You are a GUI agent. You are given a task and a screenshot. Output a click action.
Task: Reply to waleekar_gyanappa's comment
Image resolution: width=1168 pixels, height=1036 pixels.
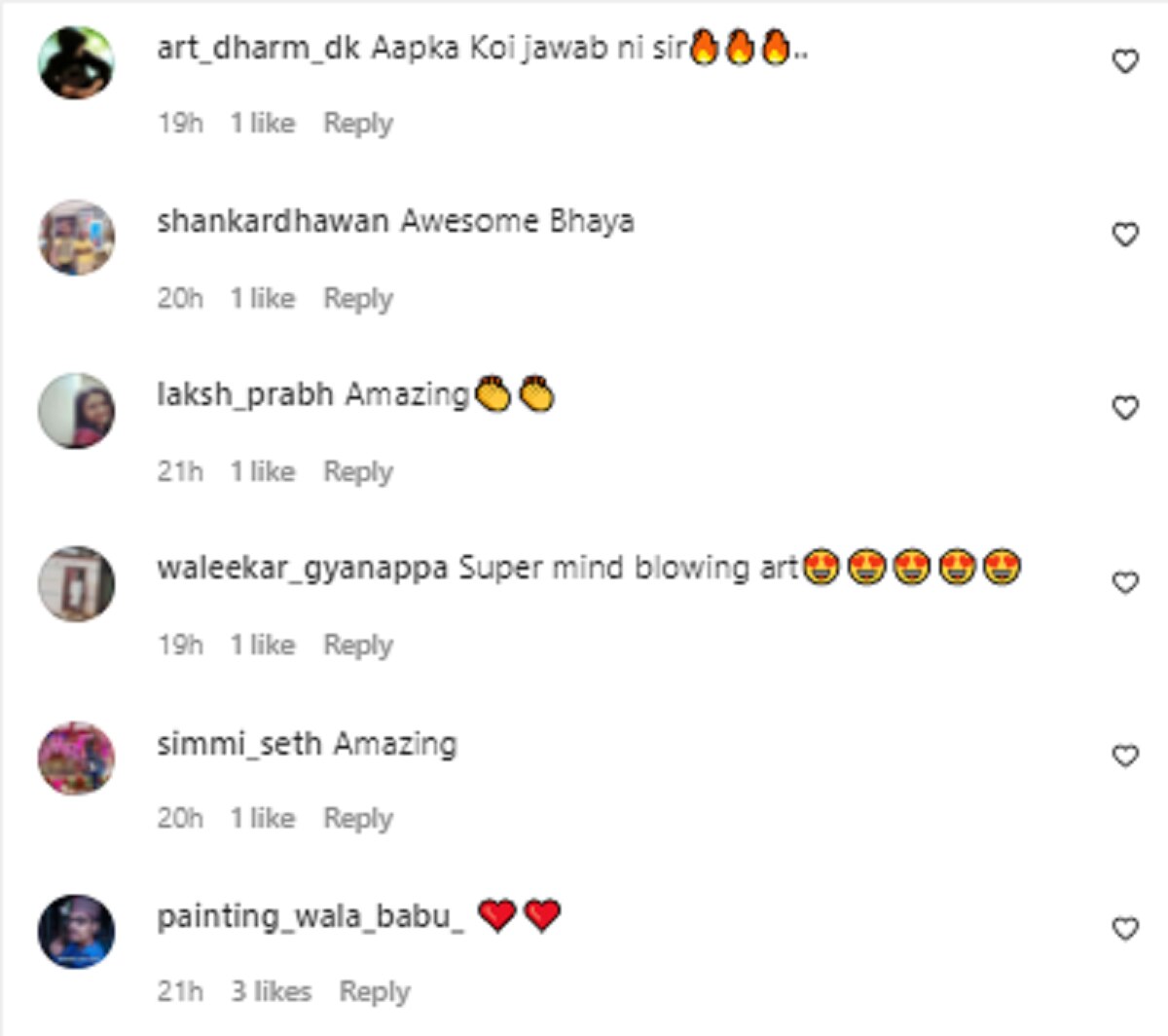click(x=358, y=645)
